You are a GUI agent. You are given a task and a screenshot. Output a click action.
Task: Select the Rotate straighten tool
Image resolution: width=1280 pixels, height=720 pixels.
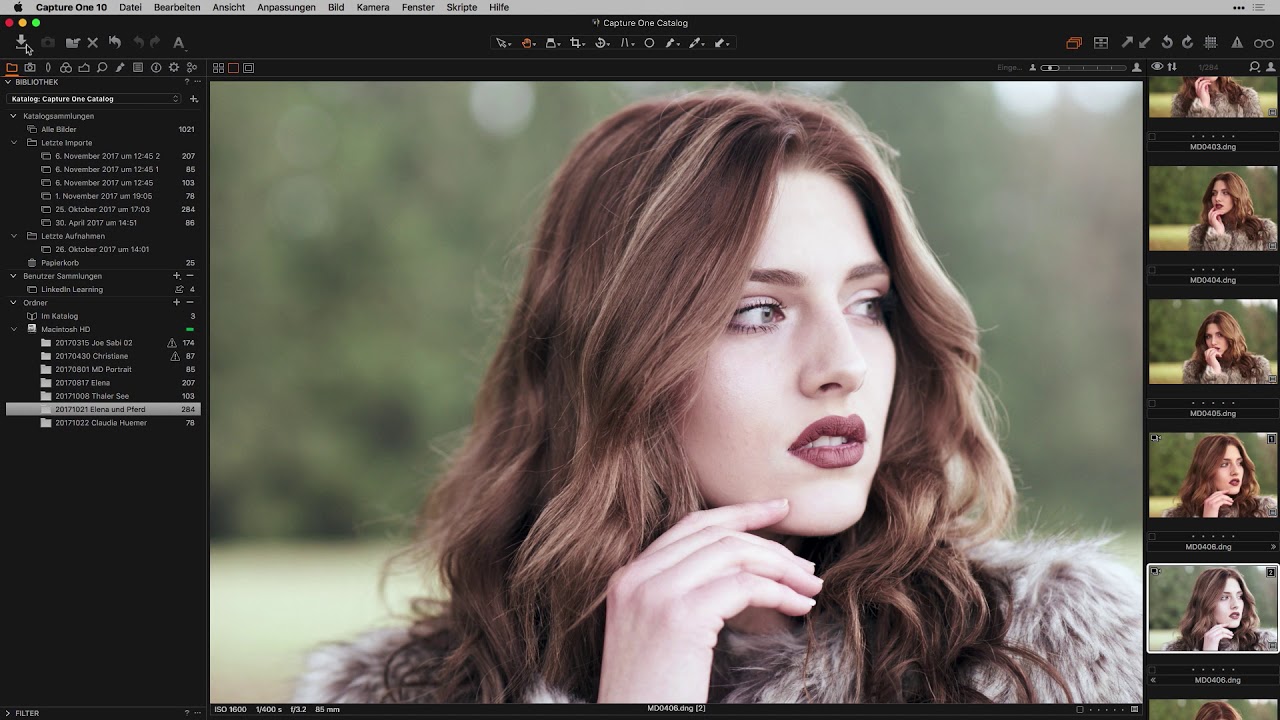602,43
